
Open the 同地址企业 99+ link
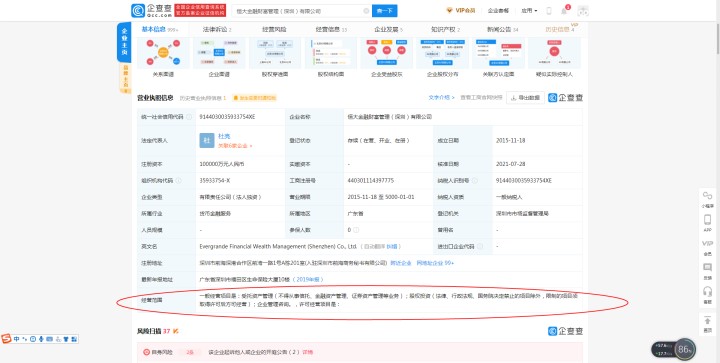(435, 263)
